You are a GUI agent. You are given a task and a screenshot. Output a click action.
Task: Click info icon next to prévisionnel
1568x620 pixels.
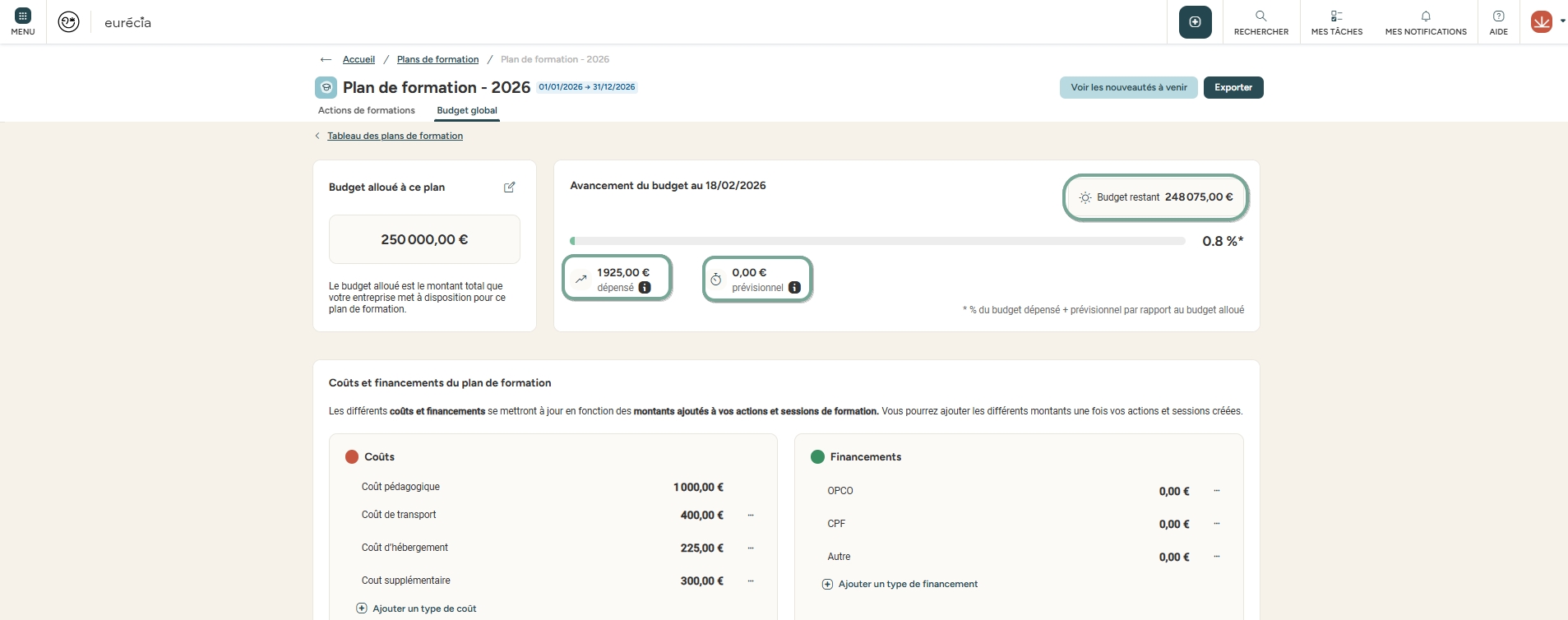794,288
